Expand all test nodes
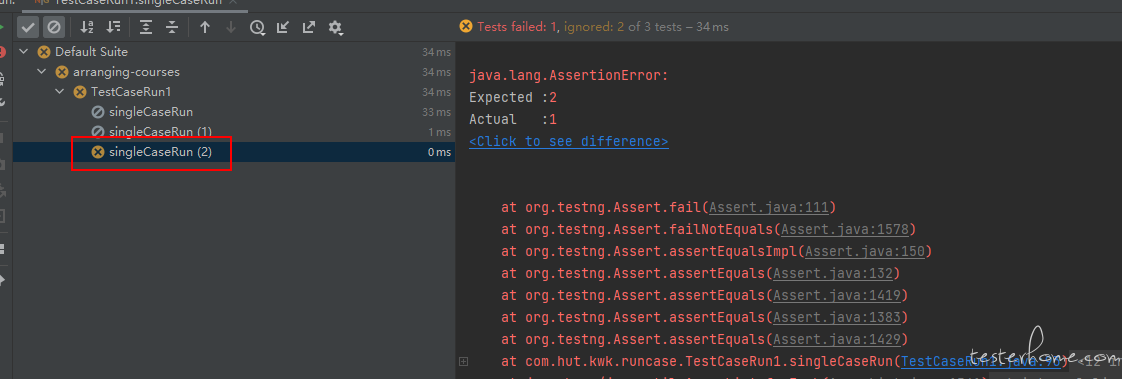 click(146, 27)
